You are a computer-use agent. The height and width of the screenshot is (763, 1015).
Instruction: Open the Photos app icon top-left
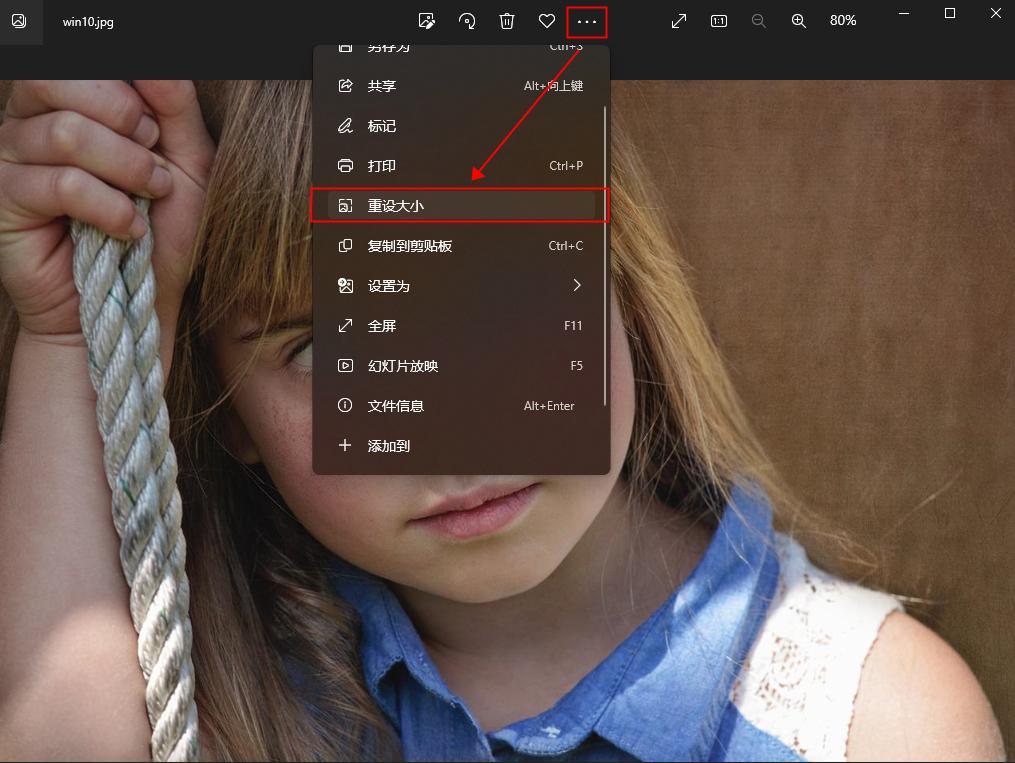pos(21,21)
